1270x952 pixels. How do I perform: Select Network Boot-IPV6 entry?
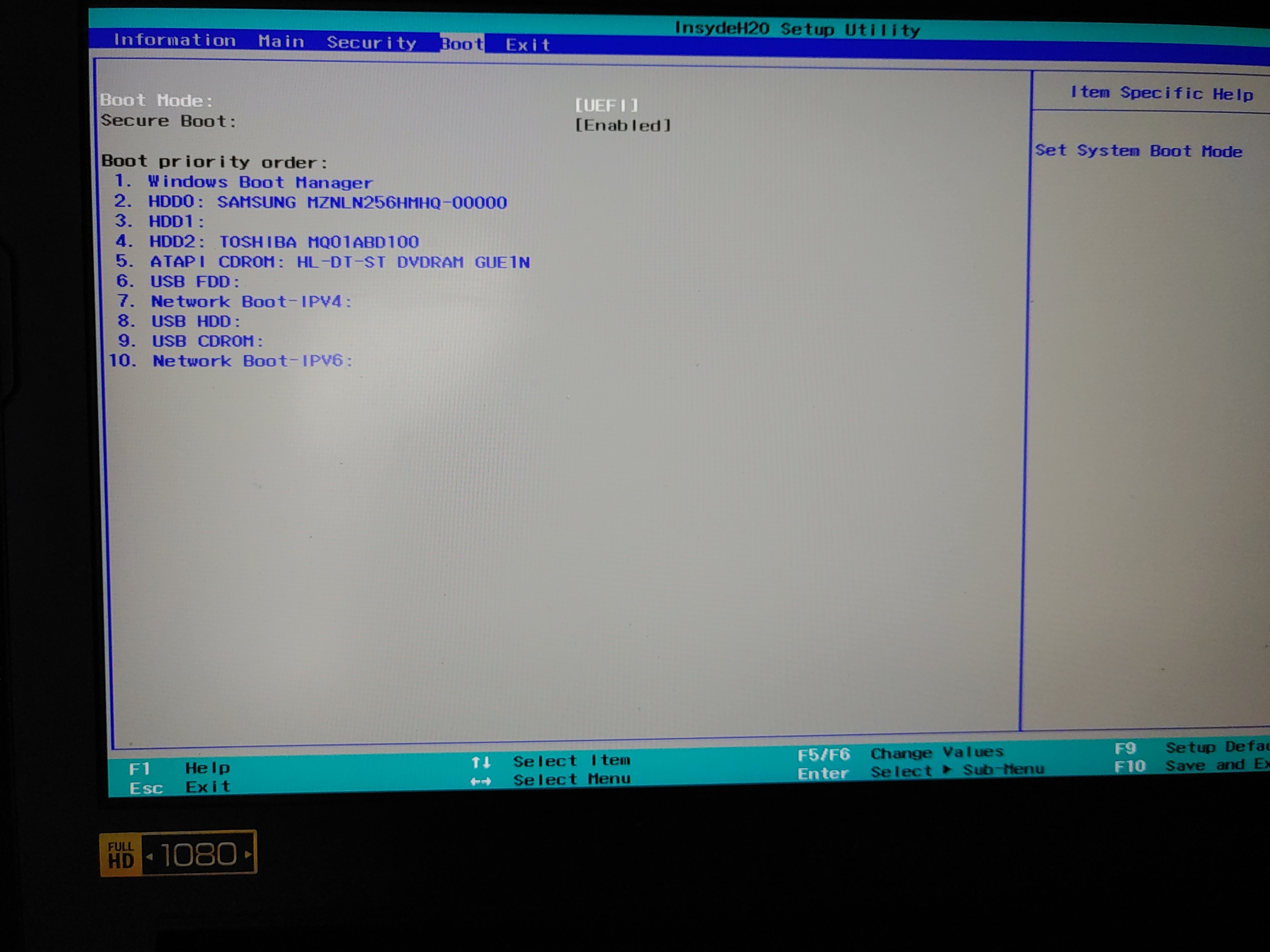click(x=252, y=361)
